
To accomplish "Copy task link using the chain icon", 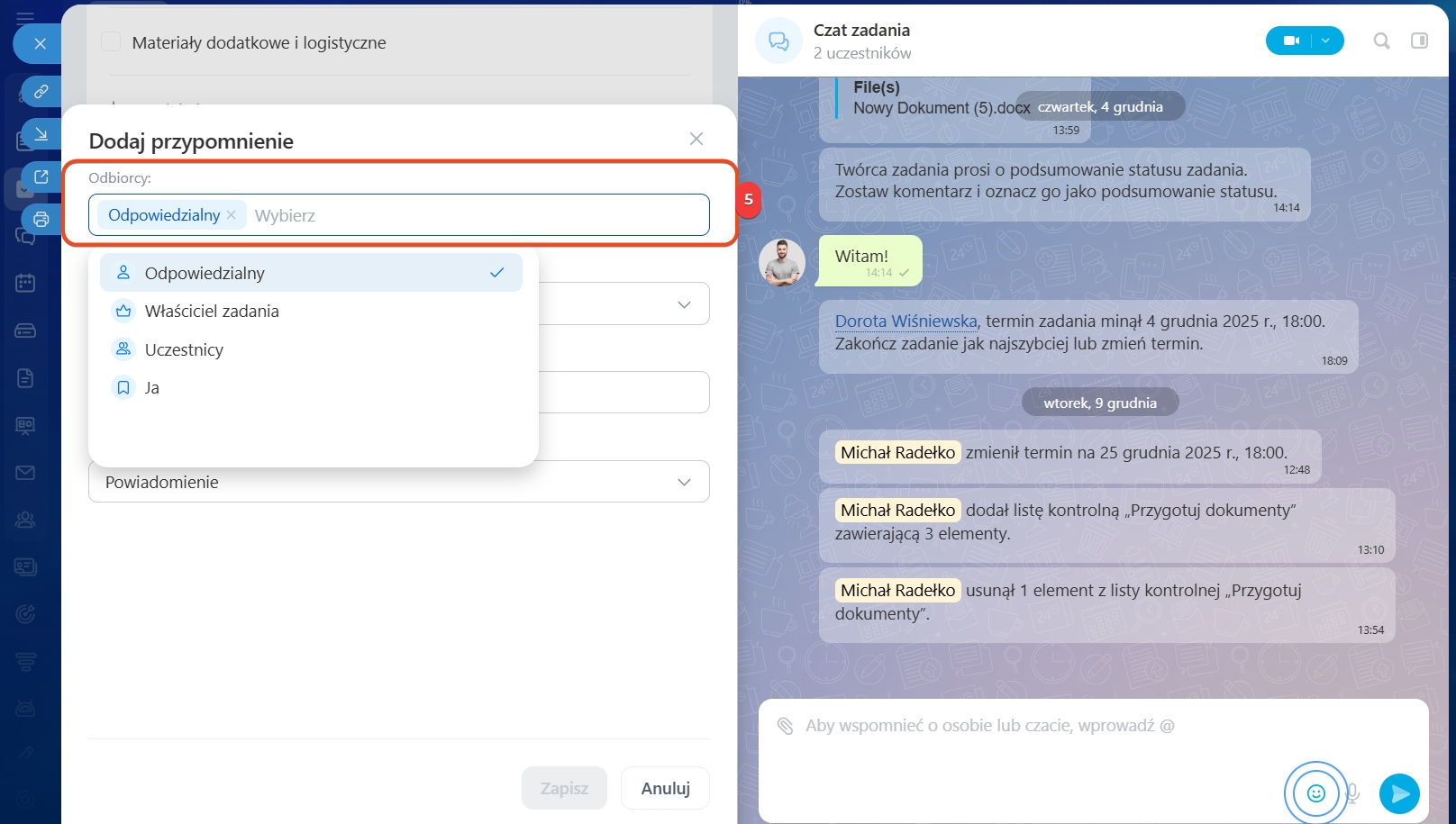I will (x=41, y=91).
